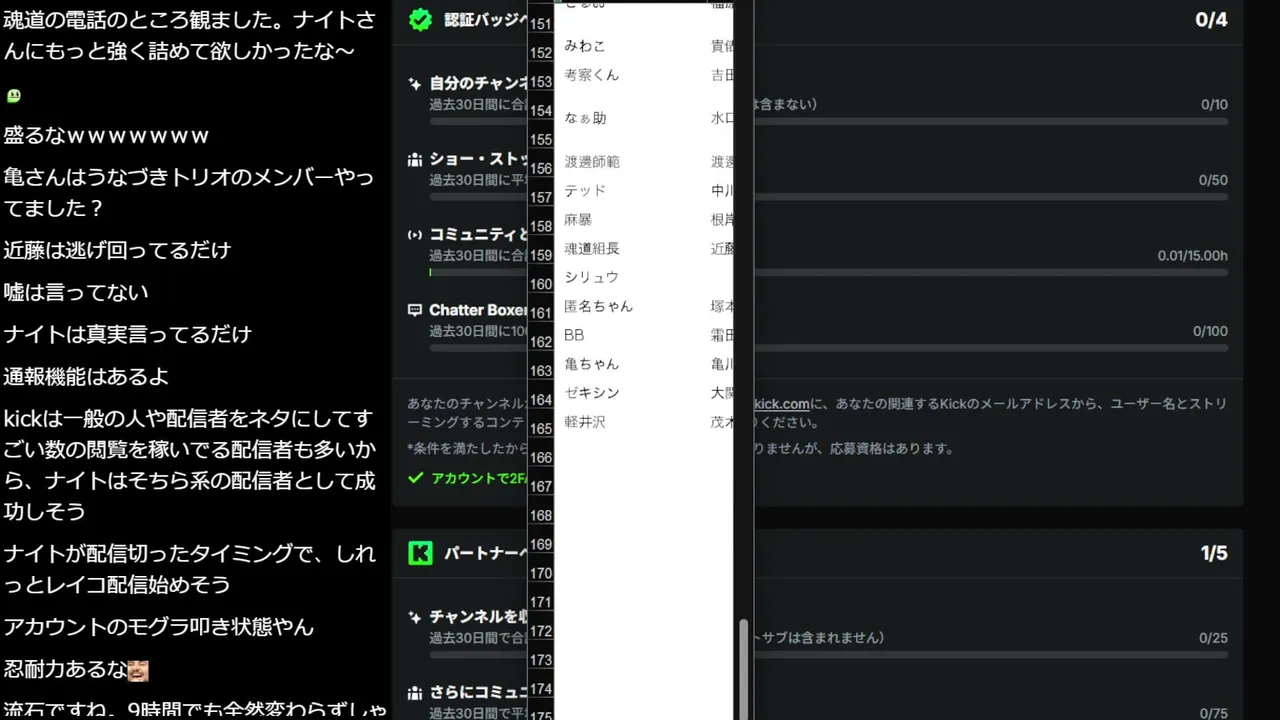Click chat message アカウントのモグラ叩き状態やん
The image size is (1280, 720).
click(159, 627)
